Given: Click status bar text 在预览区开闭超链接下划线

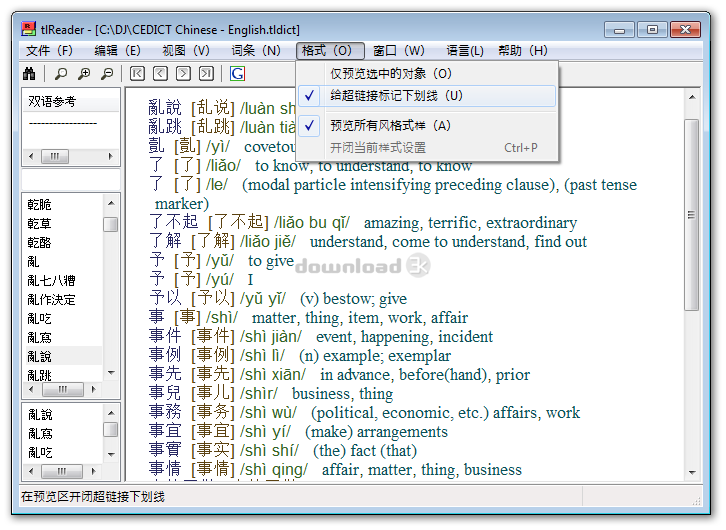Looking at the screenshot, I should click(93, 497).
